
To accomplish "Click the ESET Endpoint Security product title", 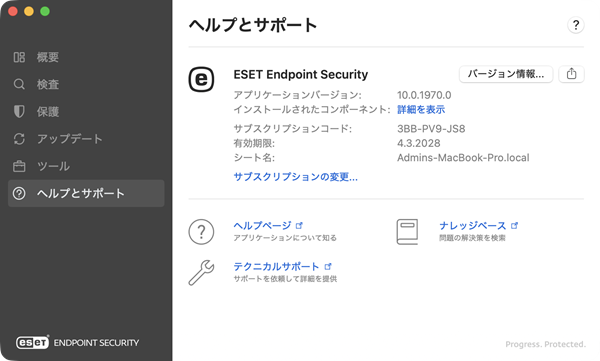I will 301,74.
